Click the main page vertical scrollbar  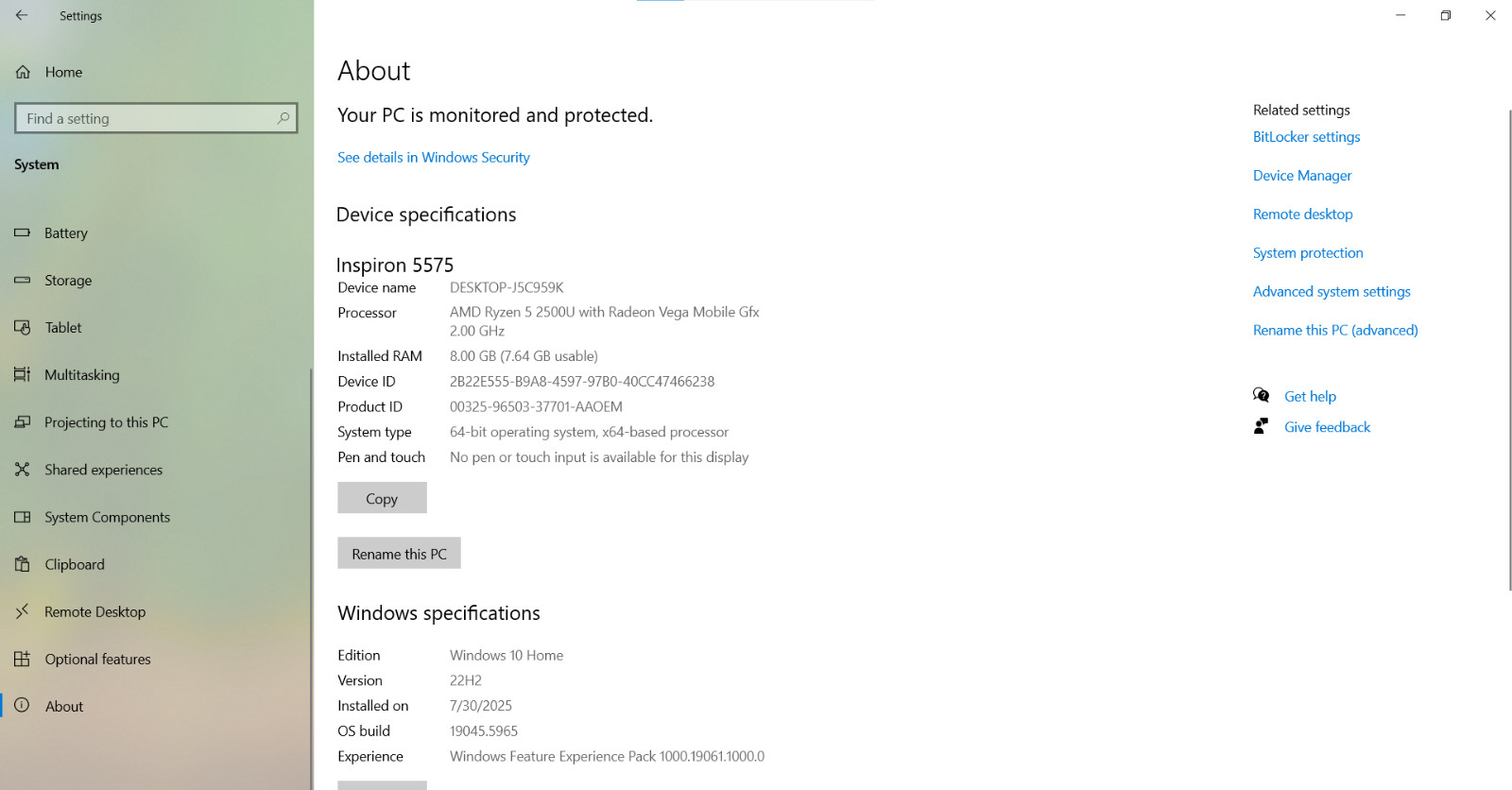(1509, 350)
